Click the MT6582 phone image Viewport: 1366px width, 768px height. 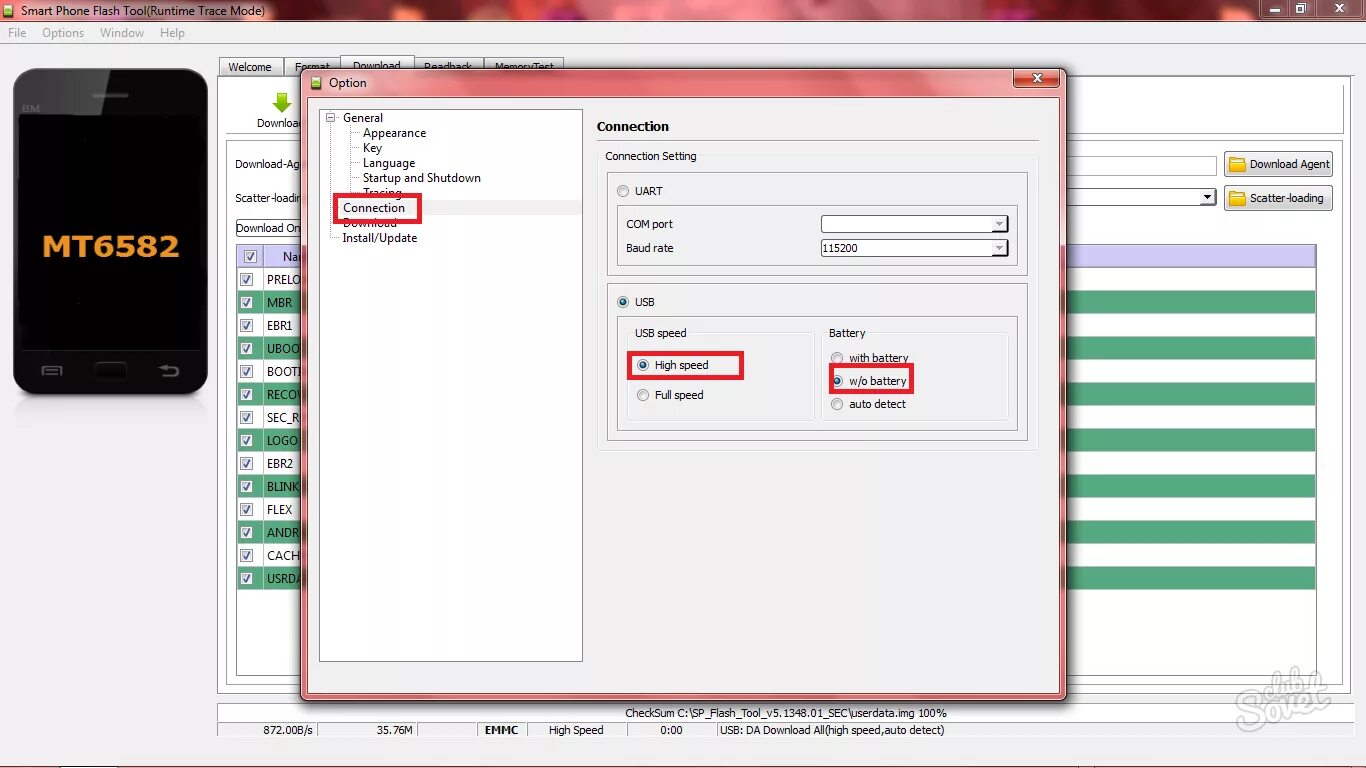tap(110, 231)
